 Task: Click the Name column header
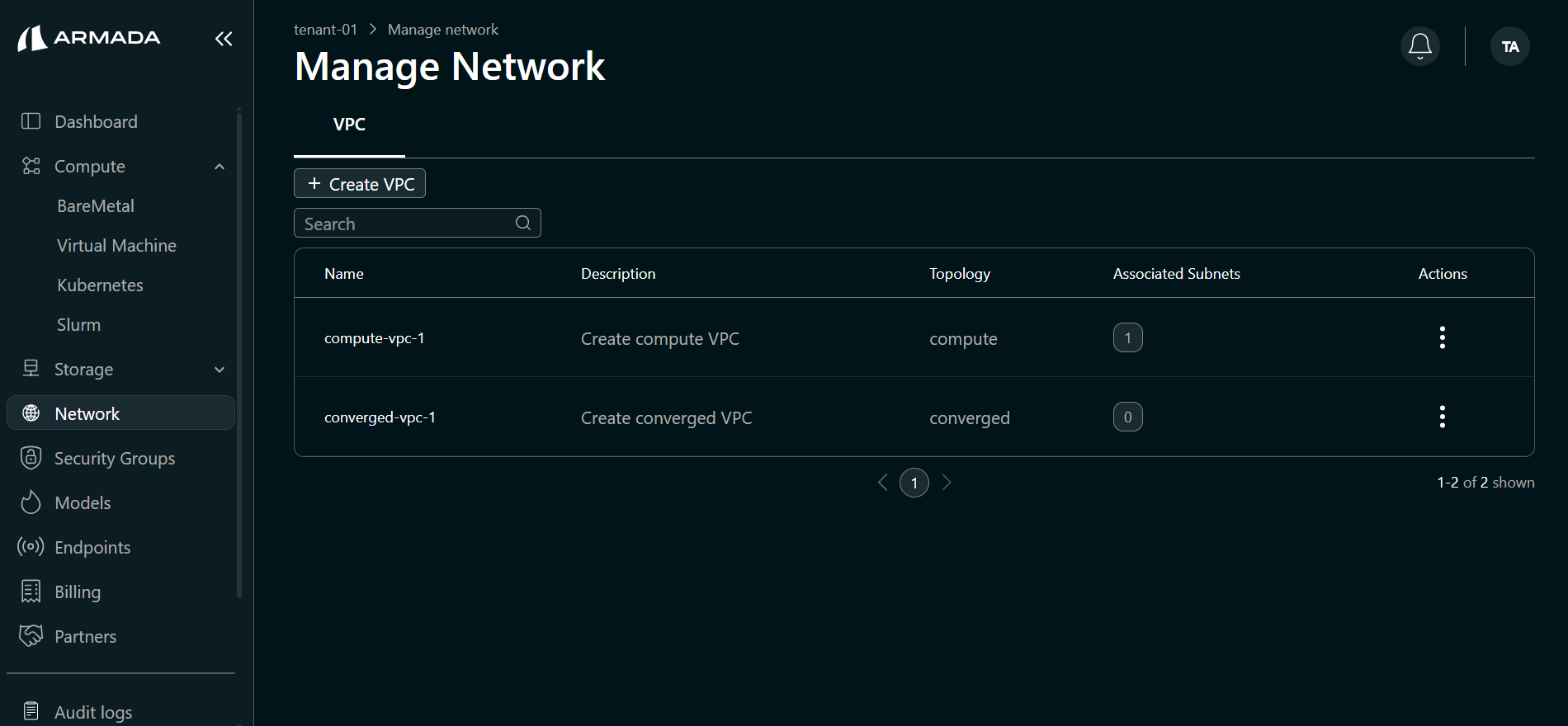tap(344, 274)
